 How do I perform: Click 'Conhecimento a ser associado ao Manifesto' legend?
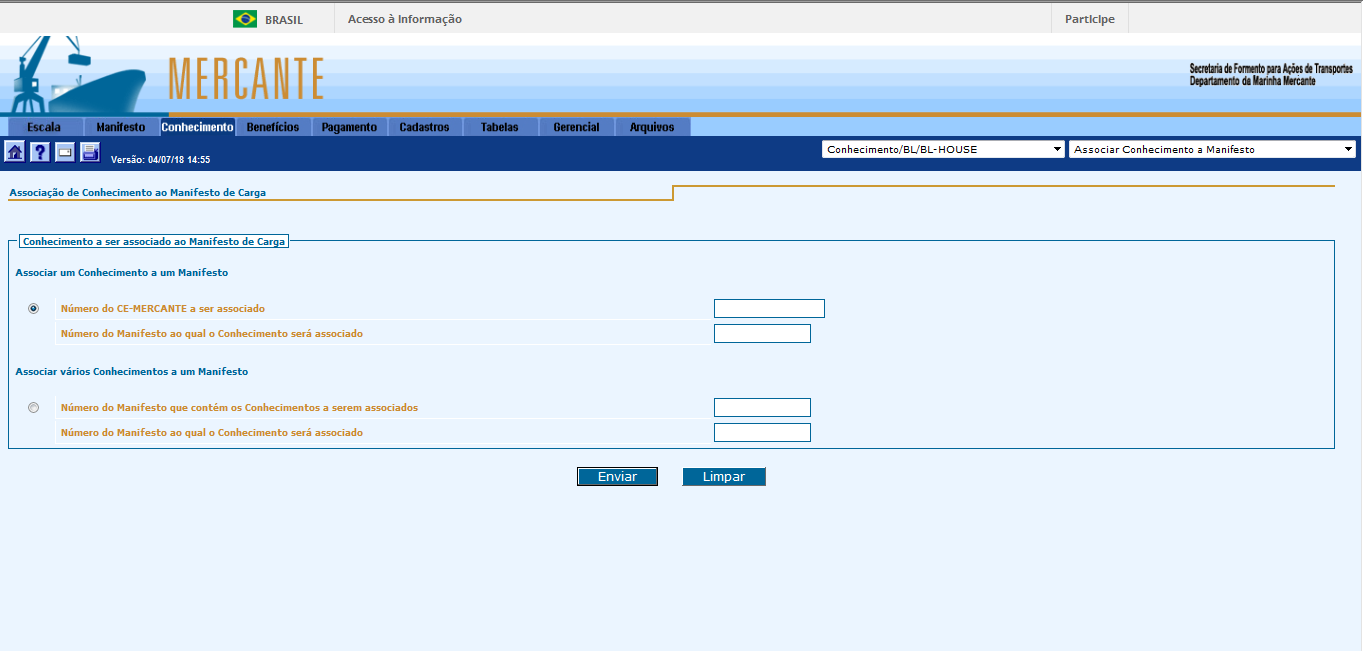click(154, 241)
